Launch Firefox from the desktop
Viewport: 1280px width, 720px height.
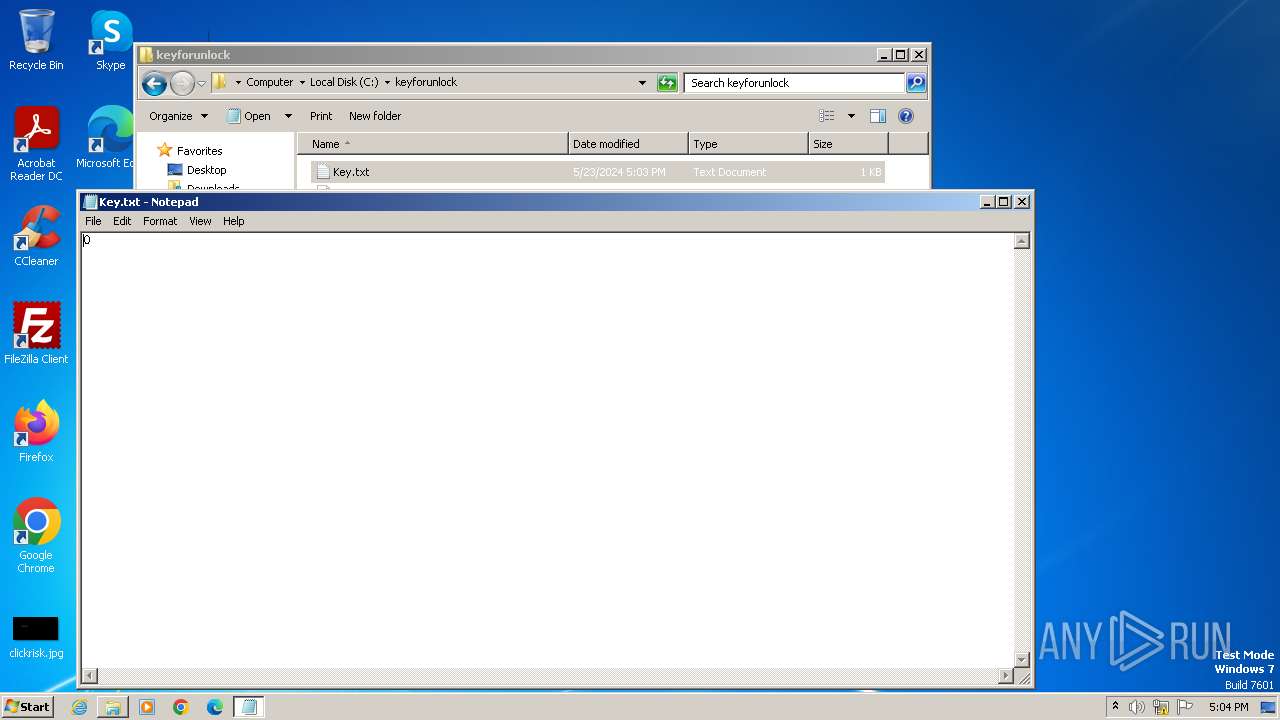tap(36, 431)
